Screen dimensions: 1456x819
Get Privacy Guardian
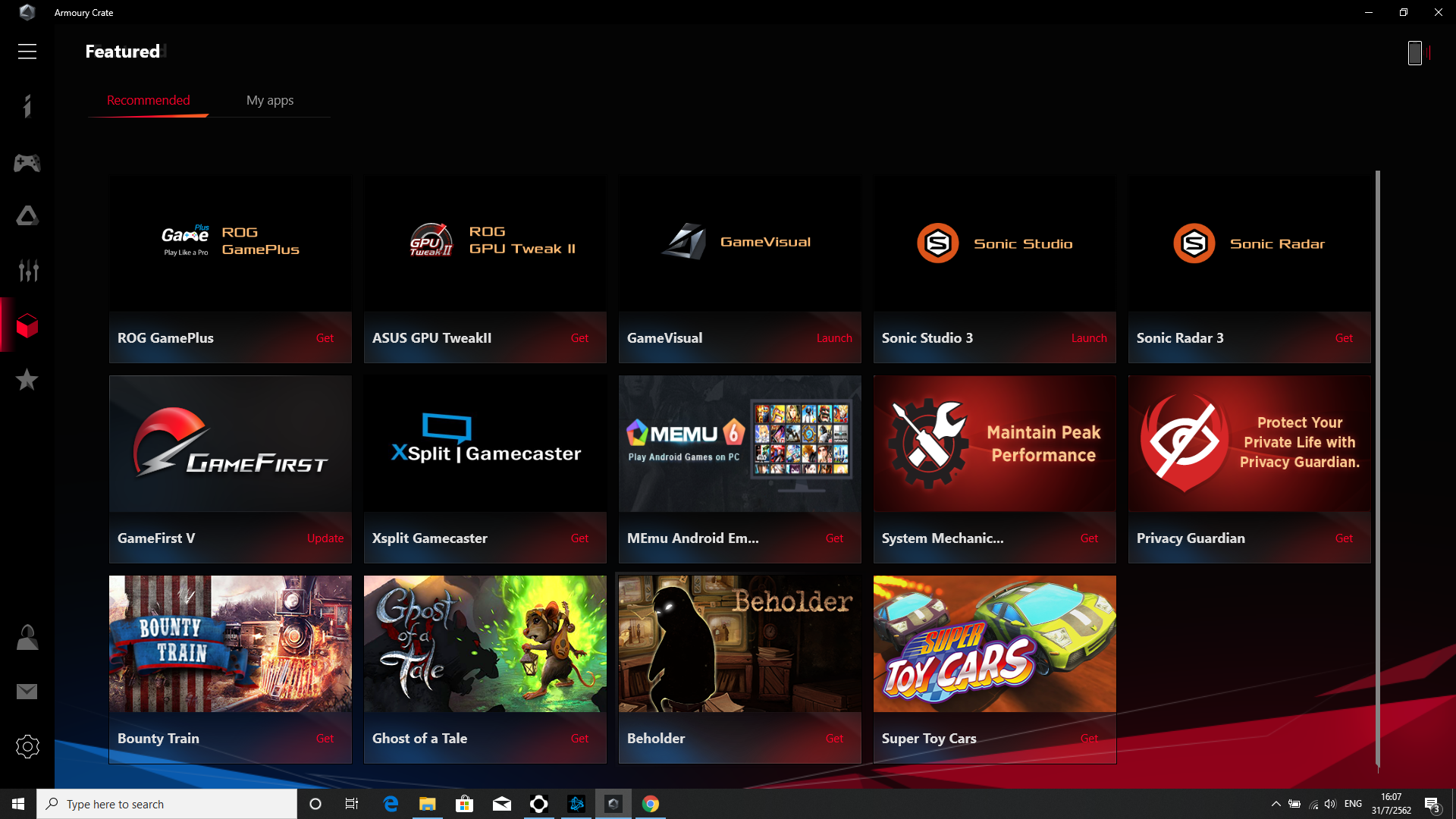pos(1344,538)
